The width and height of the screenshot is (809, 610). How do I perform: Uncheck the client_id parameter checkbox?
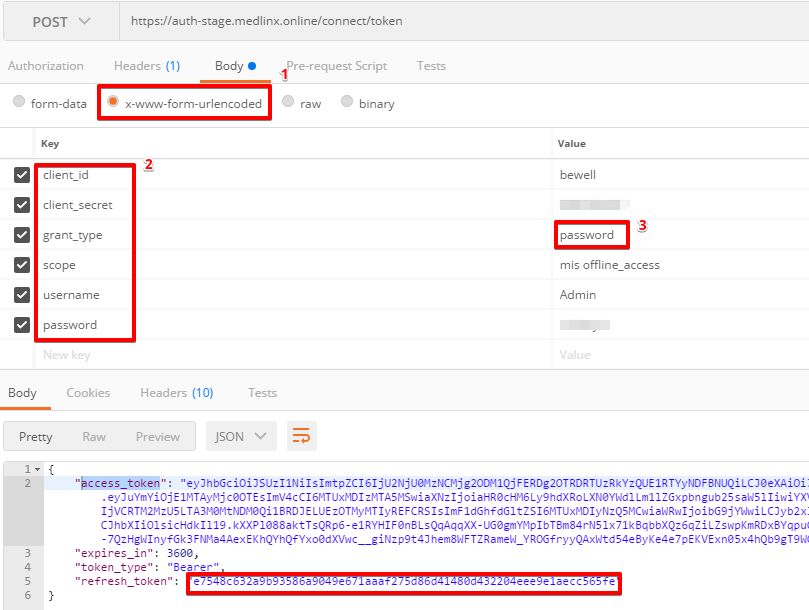coord(23,174)
